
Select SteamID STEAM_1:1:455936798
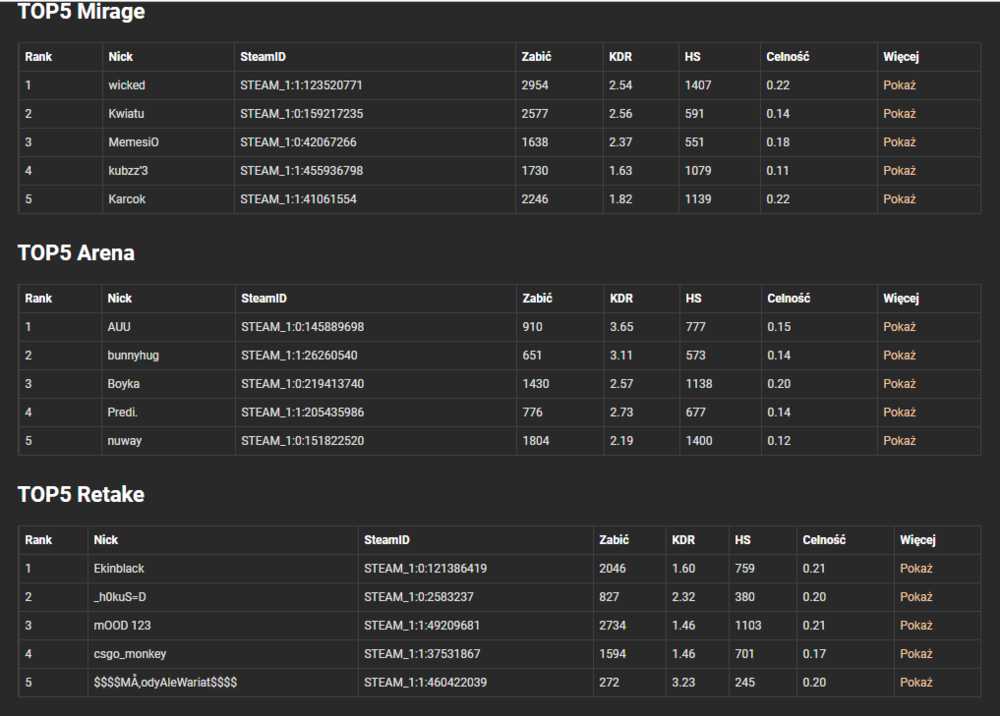tap(301, 171)
